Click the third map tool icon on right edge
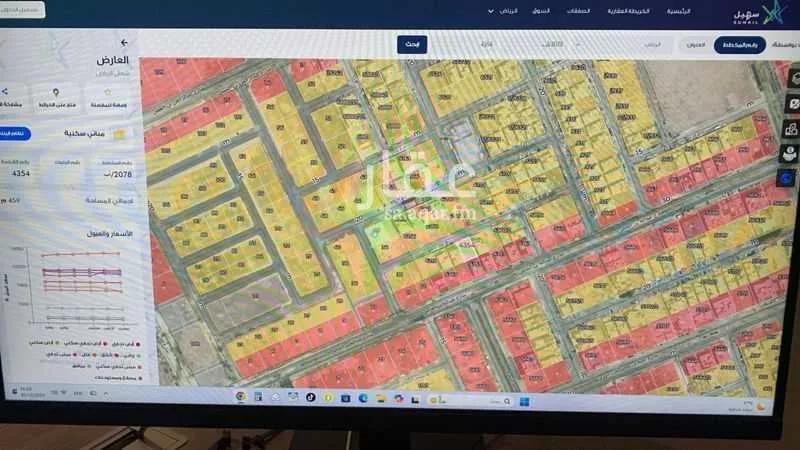 click(x=790, y=128)
